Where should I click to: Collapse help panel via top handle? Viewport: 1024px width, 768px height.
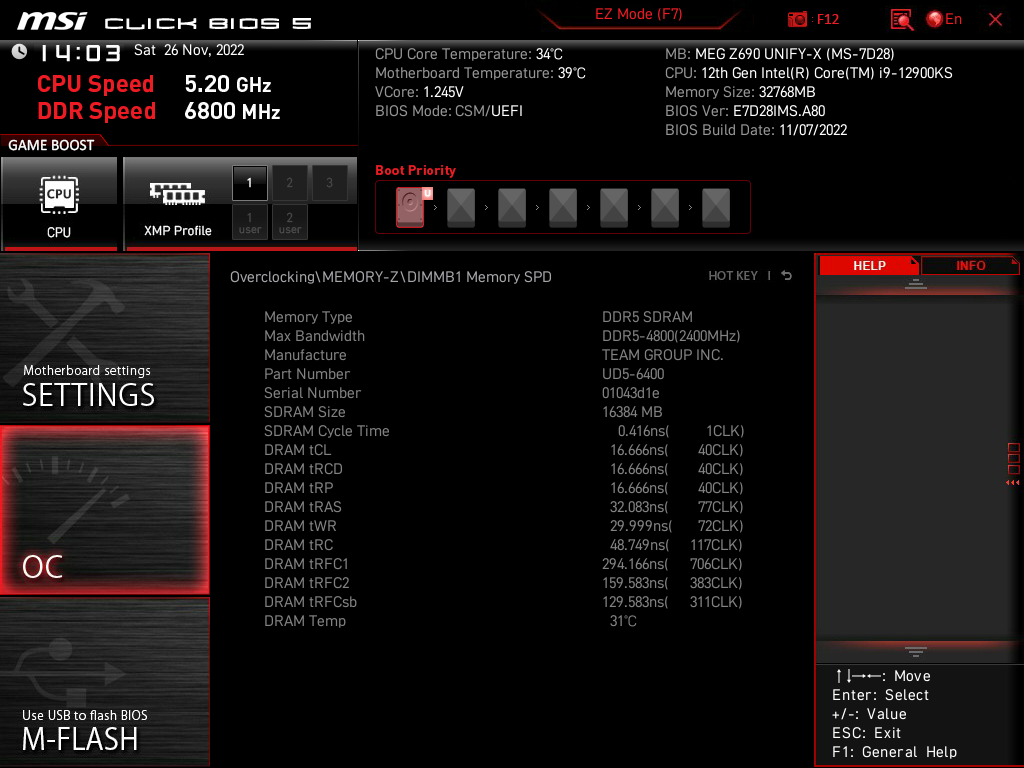(916, 284)
